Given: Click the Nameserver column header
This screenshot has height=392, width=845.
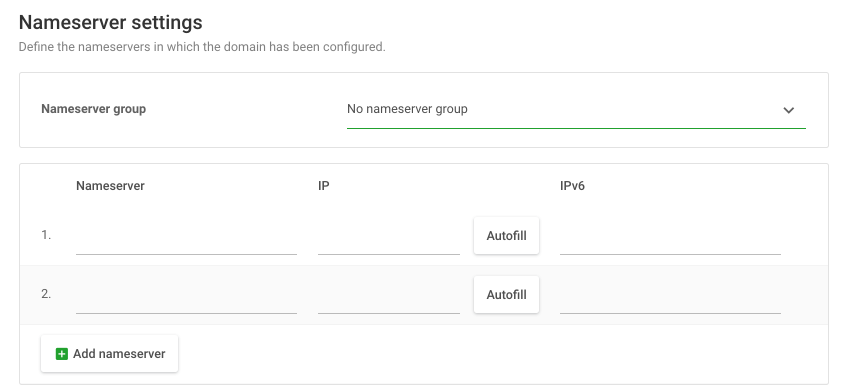Looking at the screenshot, I should click(x=110, y=185).
